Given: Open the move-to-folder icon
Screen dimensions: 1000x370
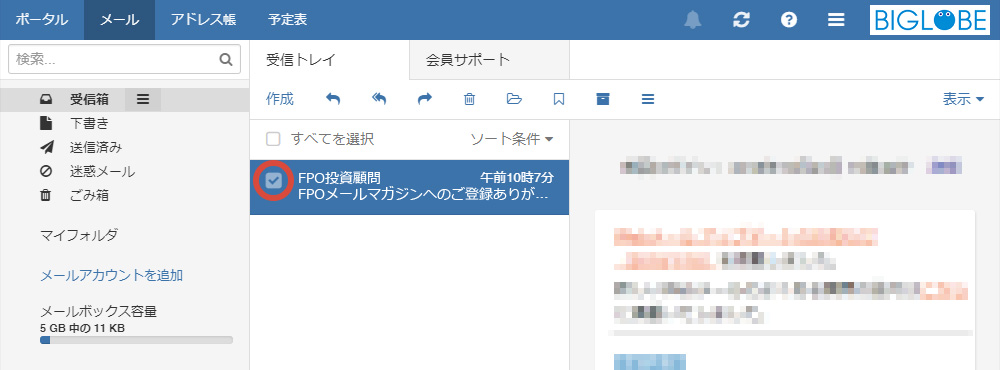Looking at the screenshot, I should [514, 99].
